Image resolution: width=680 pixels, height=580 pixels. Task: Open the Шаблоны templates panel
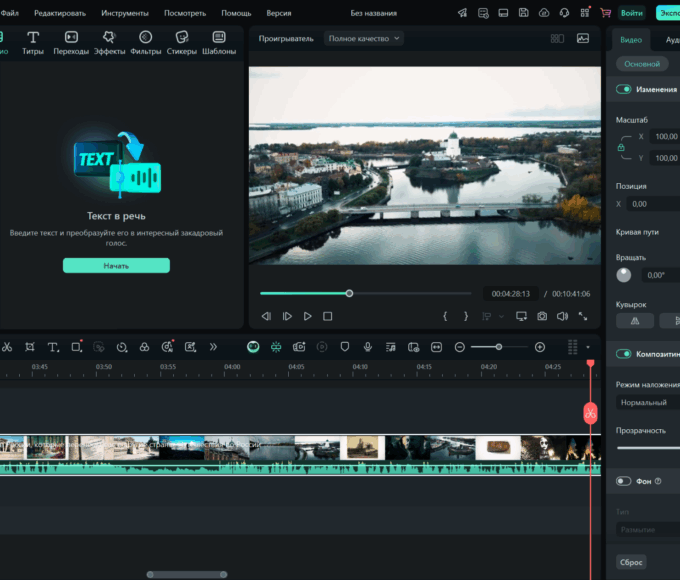click(x=219, y=43)
